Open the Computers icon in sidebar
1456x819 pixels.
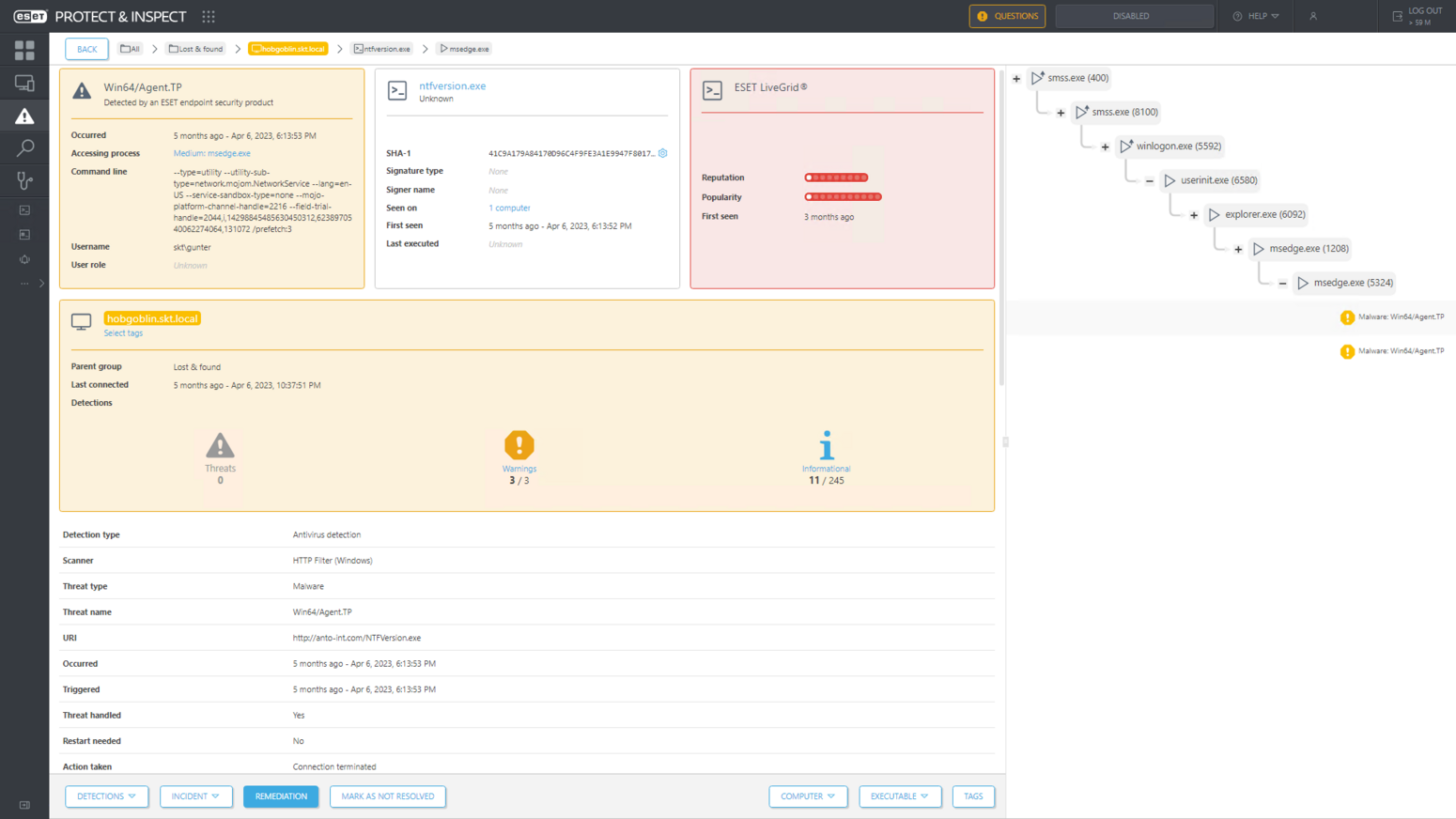pyautogui.click(x=24, y=84)
